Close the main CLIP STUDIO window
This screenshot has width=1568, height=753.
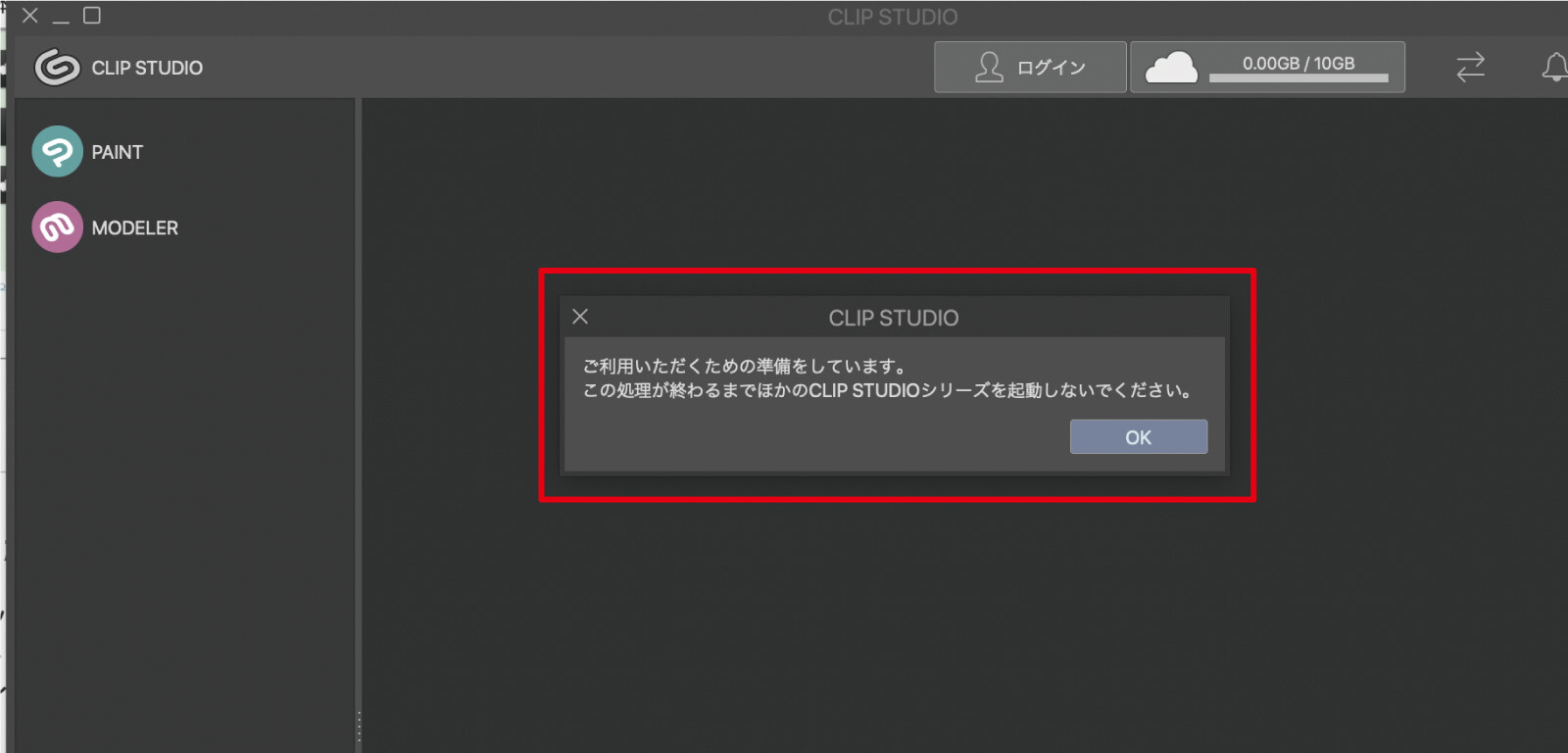(x=30, y=16)
